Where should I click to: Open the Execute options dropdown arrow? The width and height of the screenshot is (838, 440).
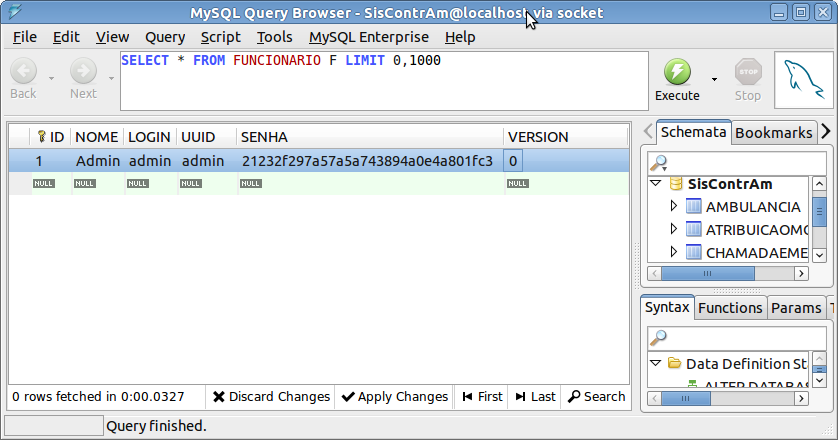pos(714,80)
